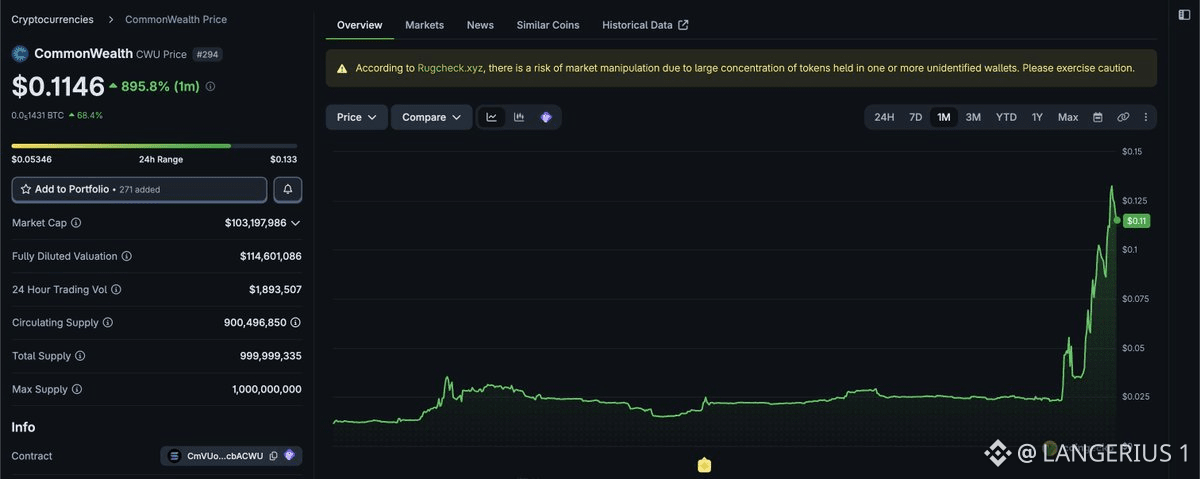This screenshot has width=1200, height=479.
Task: Click the CommonWealth Price breadcrumb
Action: click(x=176, y=19)
